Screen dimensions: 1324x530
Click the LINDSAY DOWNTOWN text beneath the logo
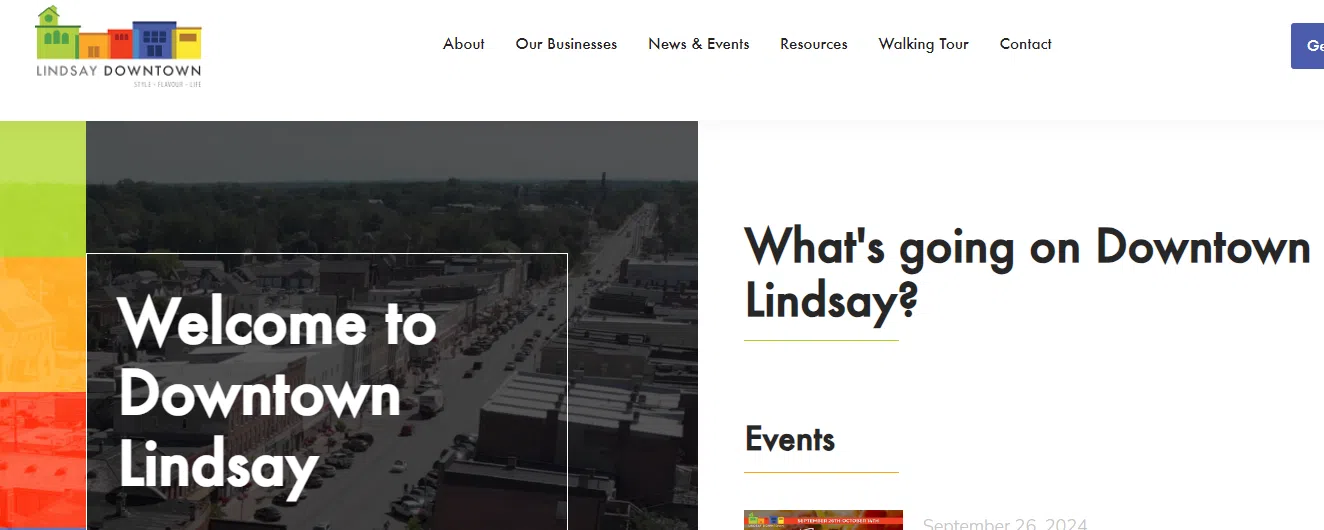point(118,71)
